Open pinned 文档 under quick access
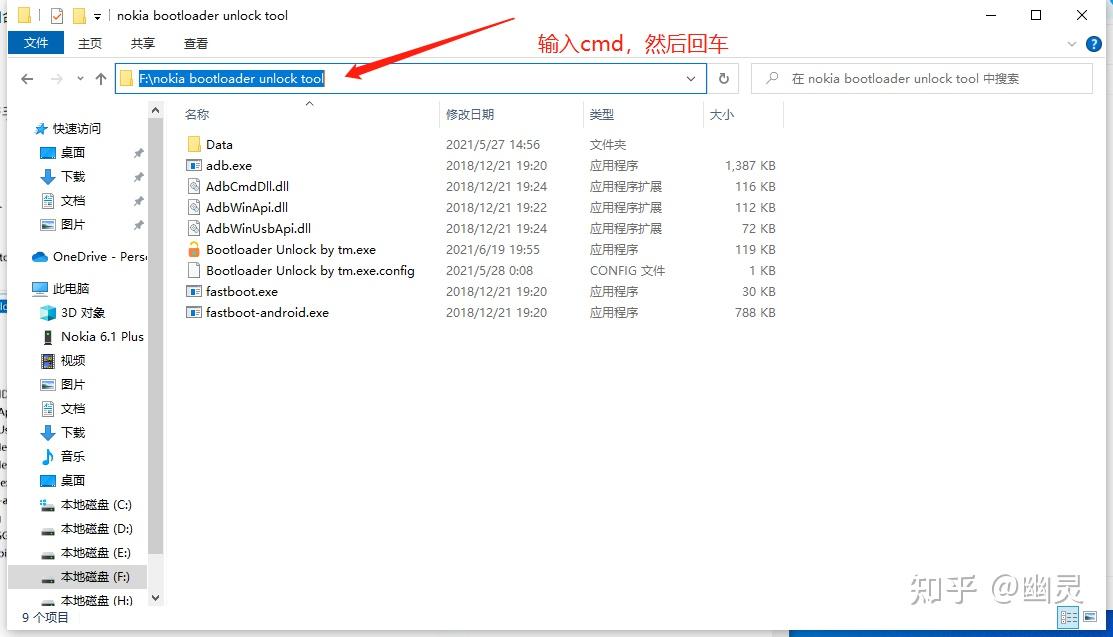 (x=72, y=201)
